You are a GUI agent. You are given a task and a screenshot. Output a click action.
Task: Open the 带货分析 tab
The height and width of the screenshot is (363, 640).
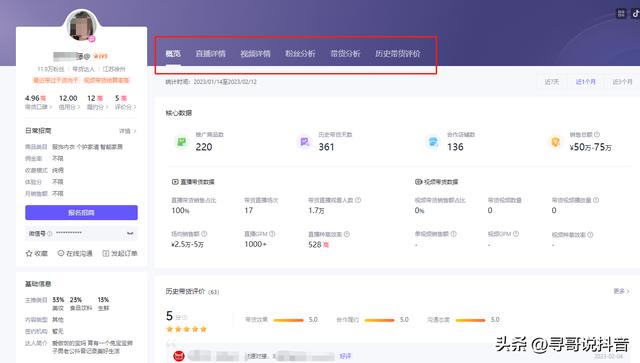(x=345, y=53)
